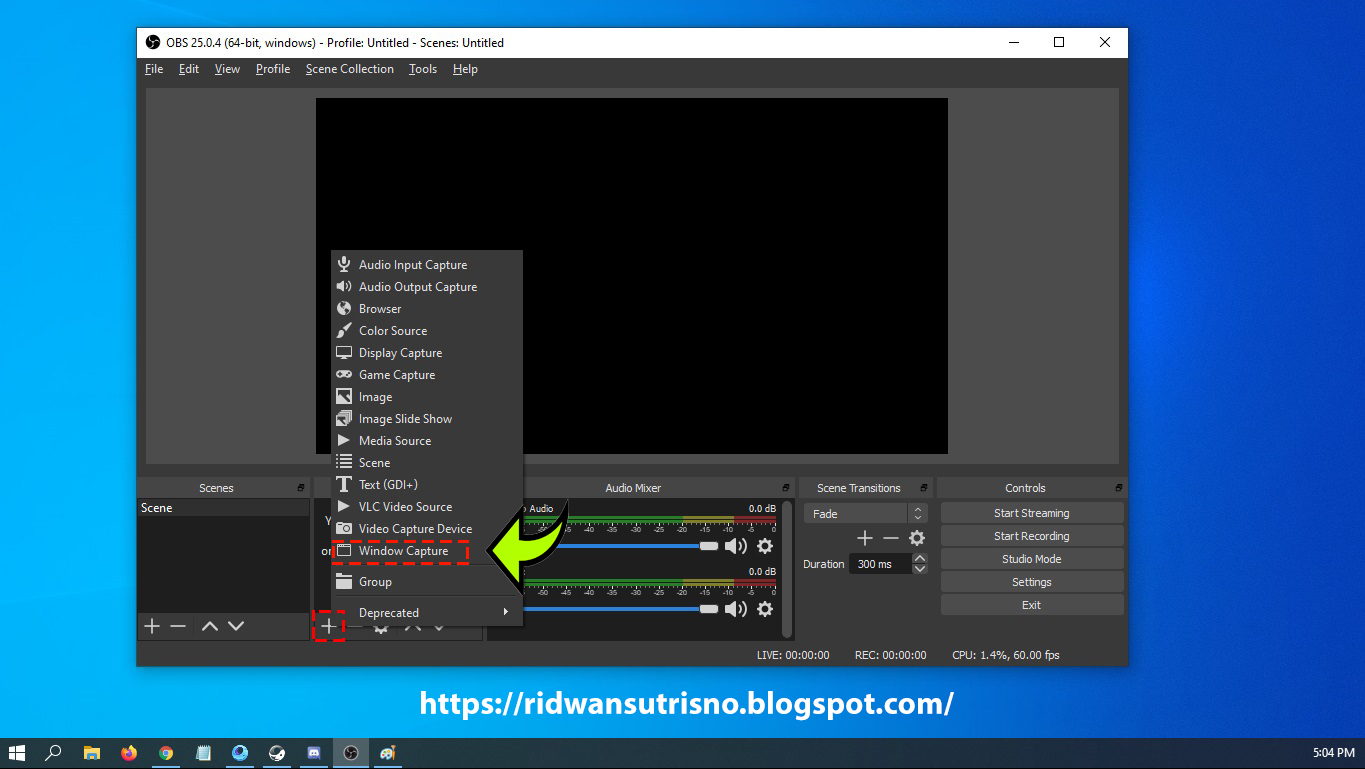1365x769 pixels.
Task: Undock the Scenes panel
Action: pyautogui.click(x=301, y=488)
